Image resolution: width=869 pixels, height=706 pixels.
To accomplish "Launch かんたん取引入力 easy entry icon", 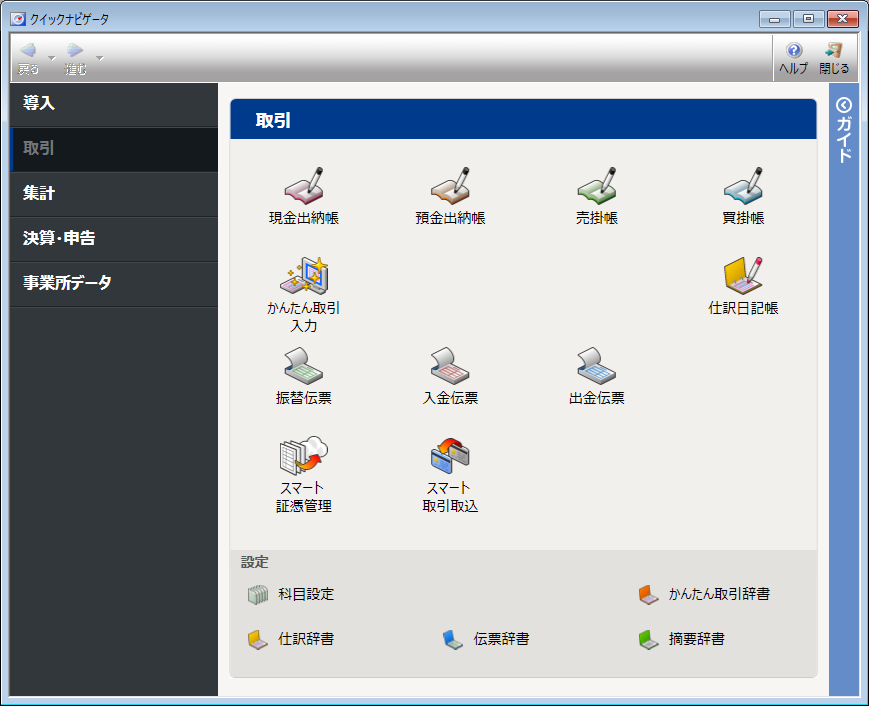I will point(304,275).
